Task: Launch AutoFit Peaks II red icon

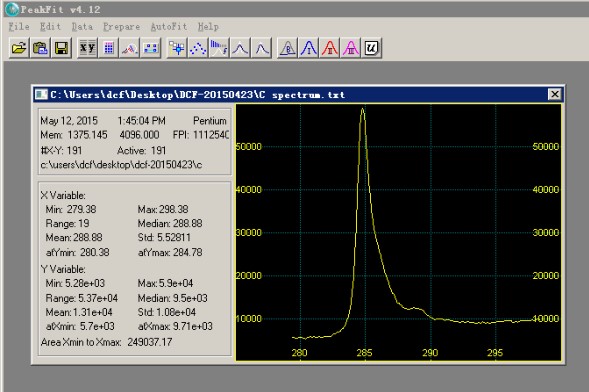Action: pos(329,48)
